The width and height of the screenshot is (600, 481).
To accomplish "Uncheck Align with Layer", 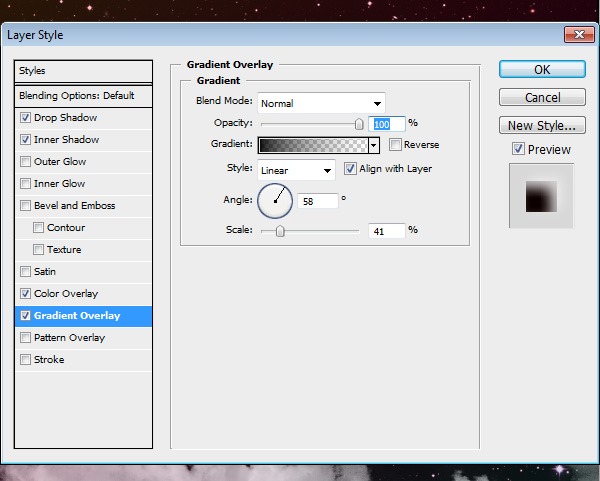I will (350, 169).
